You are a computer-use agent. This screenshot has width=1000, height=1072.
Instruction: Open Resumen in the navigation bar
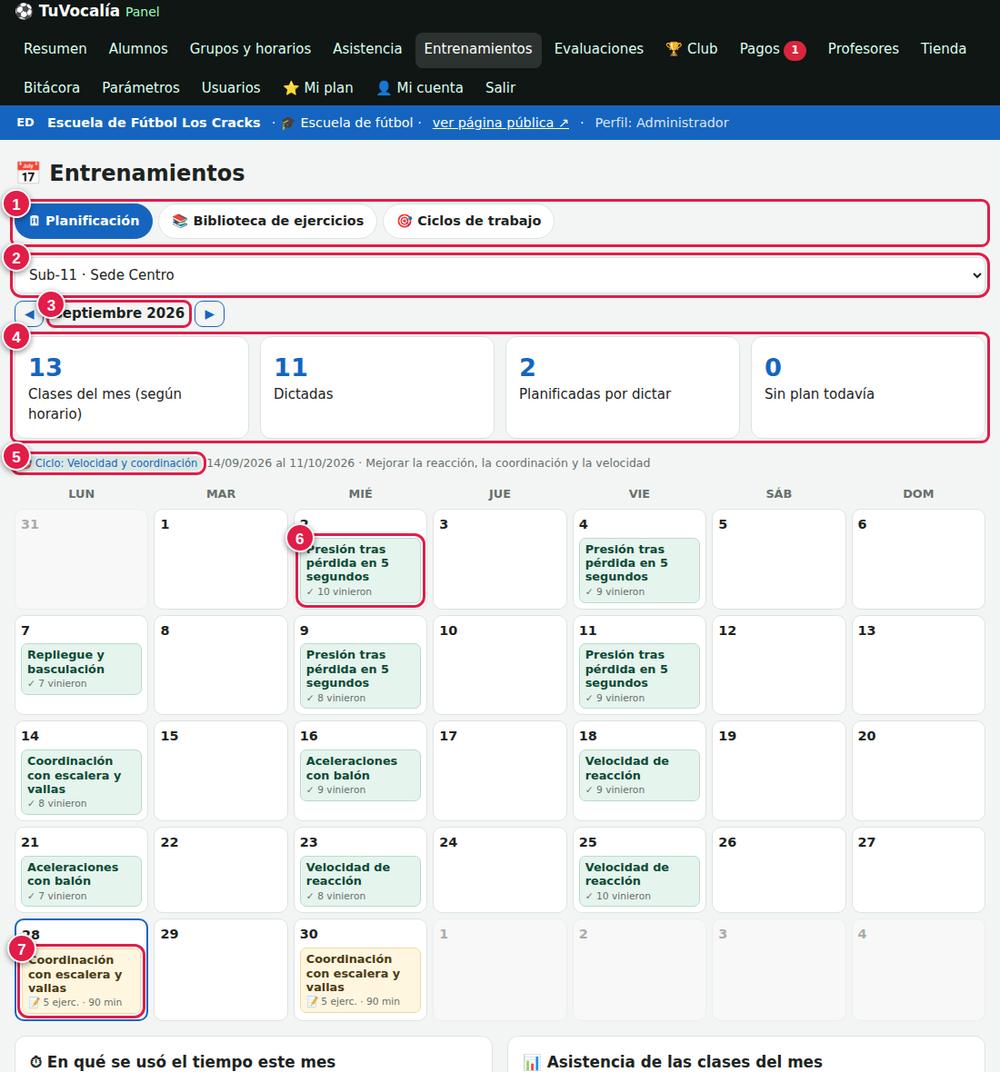click(55, 49)
